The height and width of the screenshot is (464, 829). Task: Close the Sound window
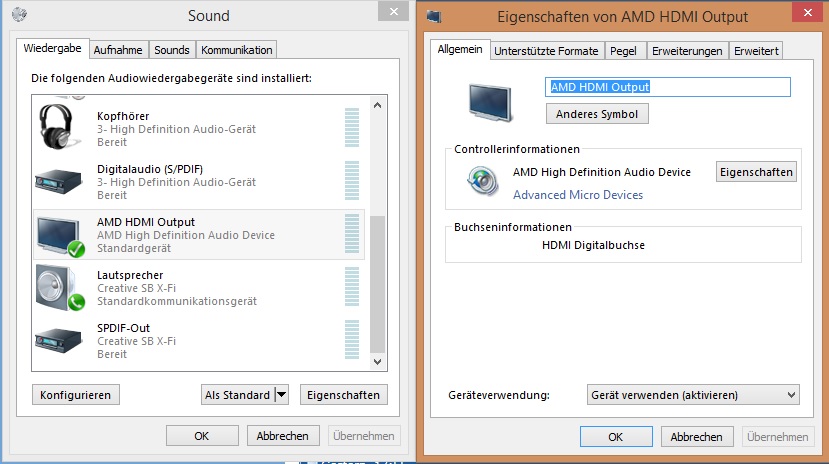(393, 11)
